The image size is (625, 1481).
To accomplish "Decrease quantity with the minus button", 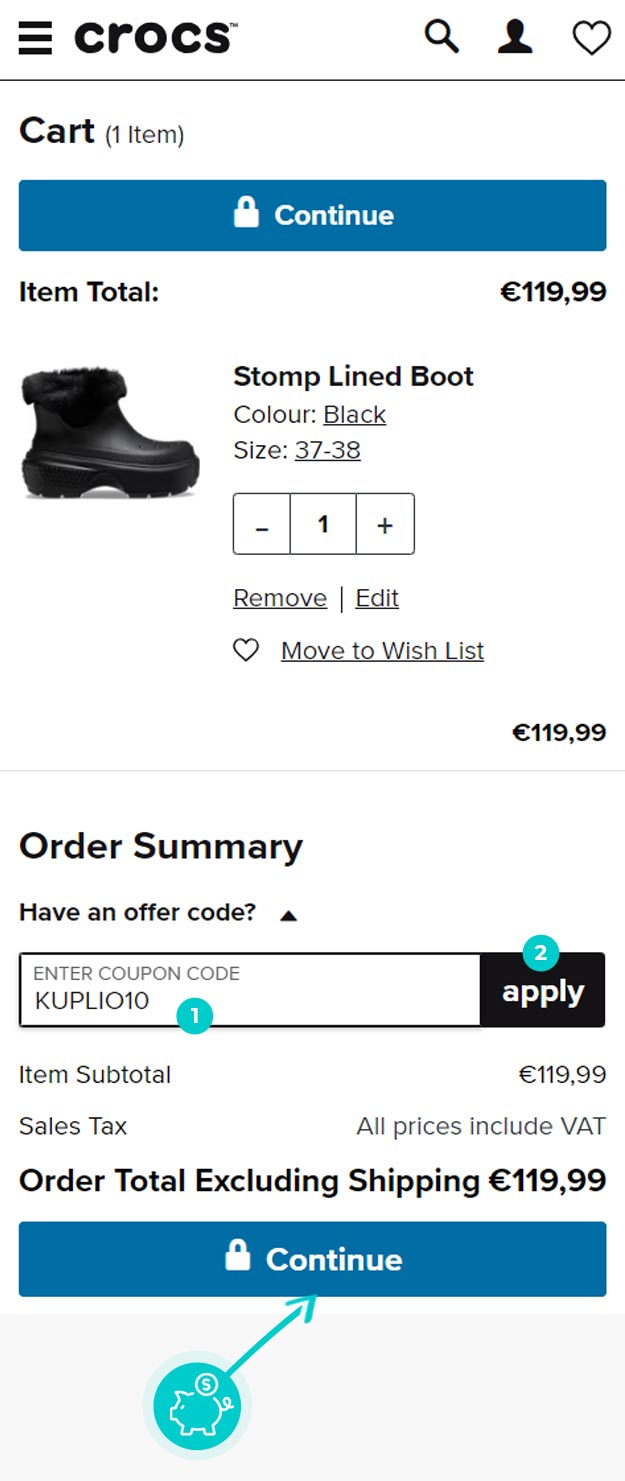I will click(261, 524).
